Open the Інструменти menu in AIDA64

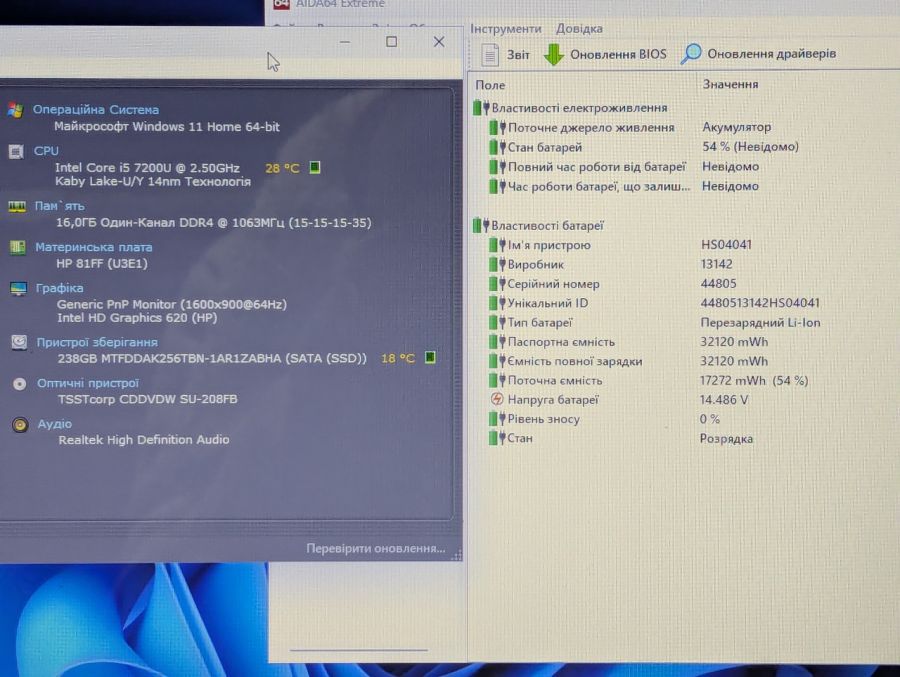coord(505,29)
